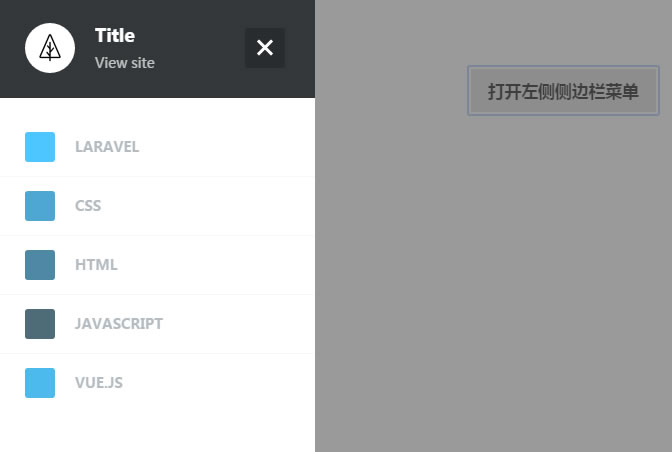Click the steel blue square beside HTML

(x=40, y=265)
